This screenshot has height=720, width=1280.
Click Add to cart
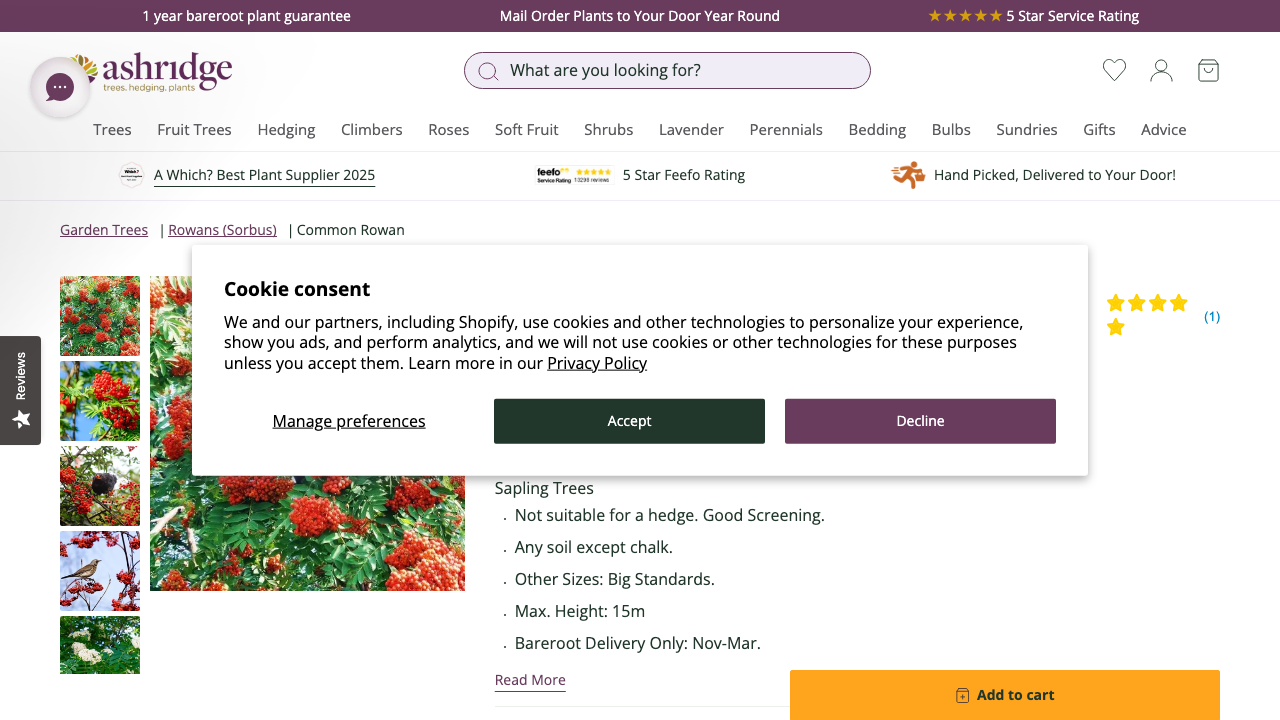(1004, 694)
